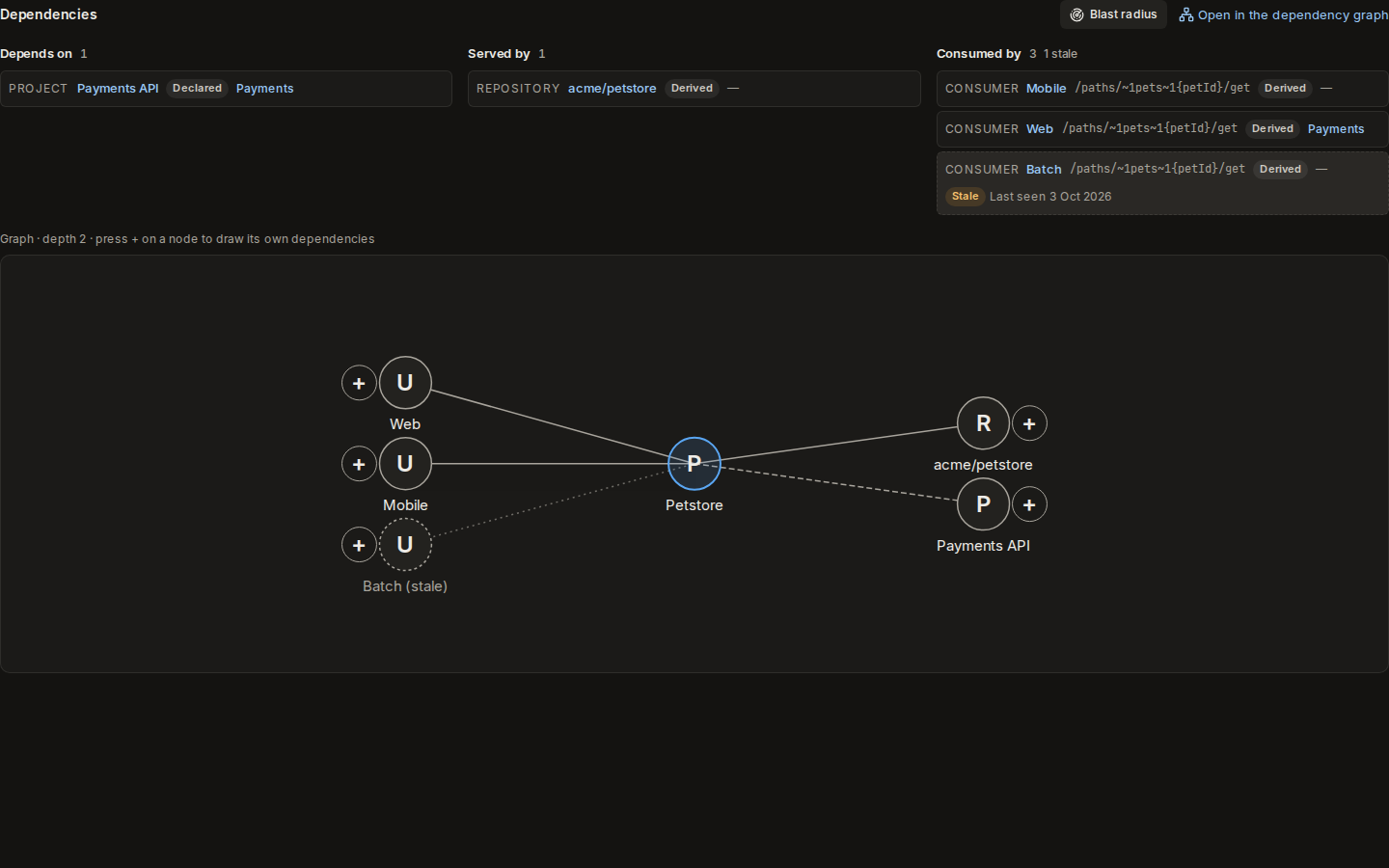Click the 1 stale count label
This screenshot has width=1389, height=868.
pyautogui.click(x=1060, y=54)
